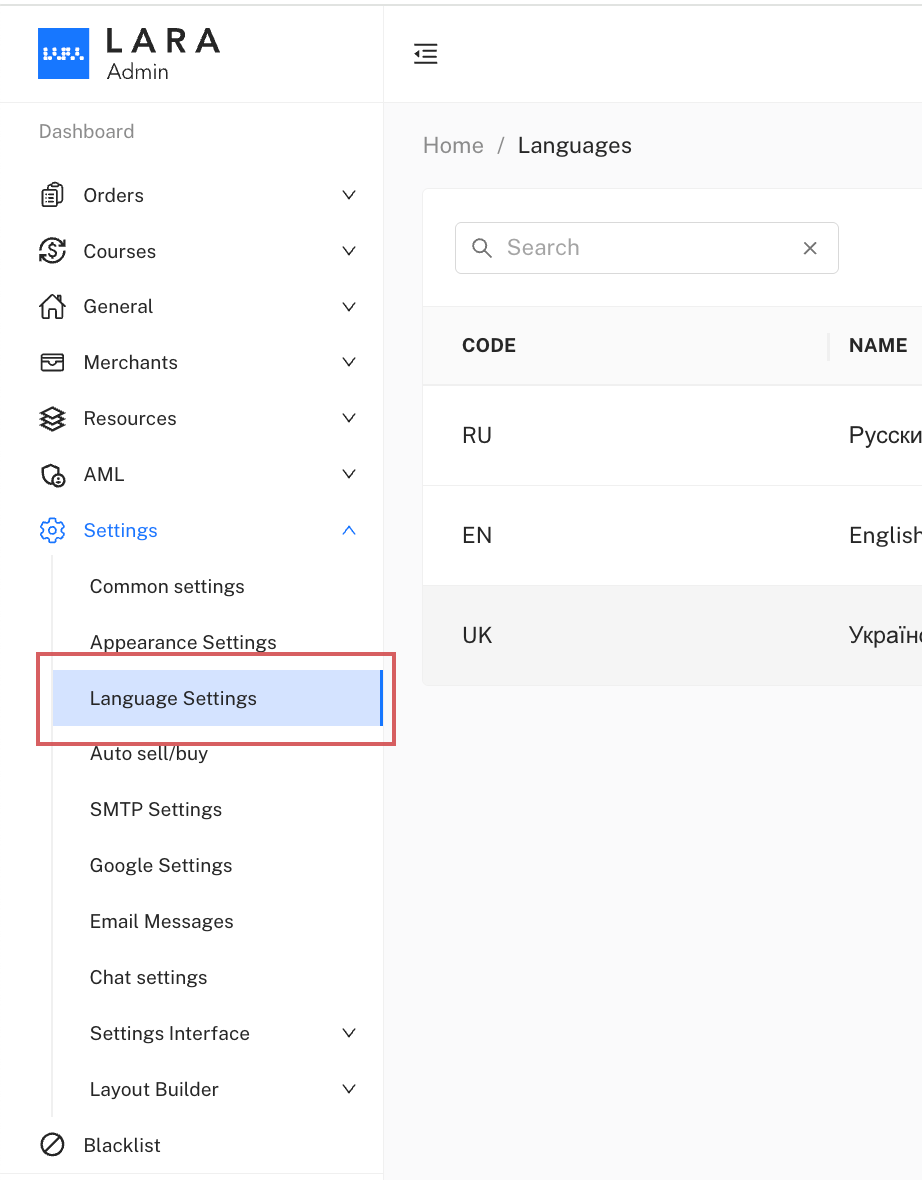Click the AML shield icon

[x=52, y=475]
